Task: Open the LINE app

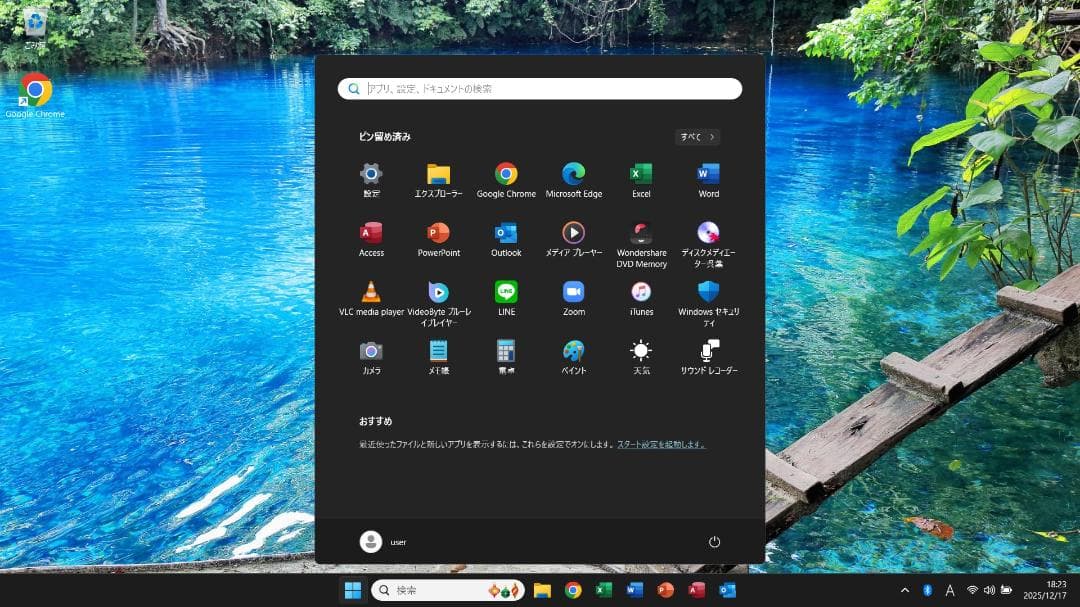Action: [506, 293]
